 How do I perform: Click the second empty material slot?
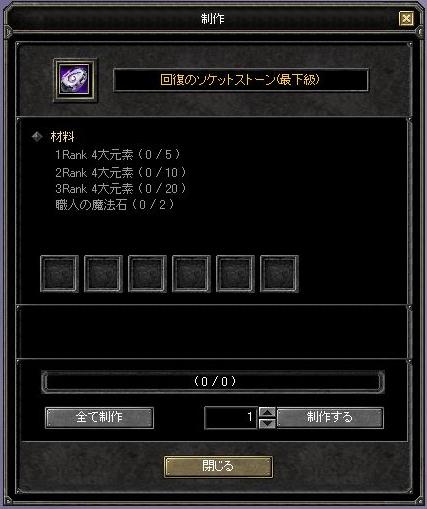pyautogui.click(x=103, y=274)
